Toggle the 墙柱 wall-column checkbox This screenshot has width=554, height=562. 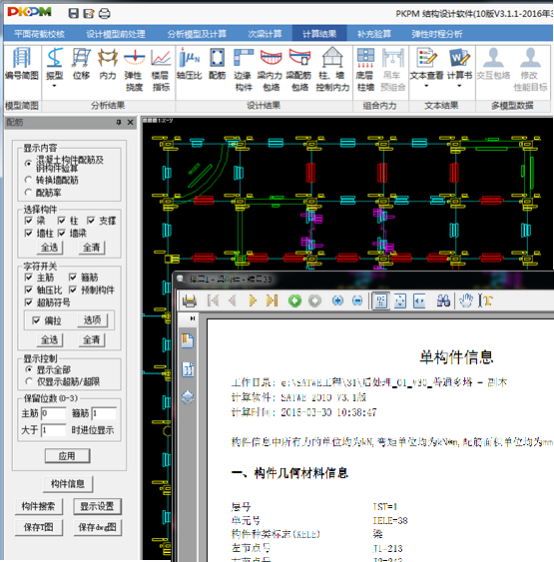(29, 233)
